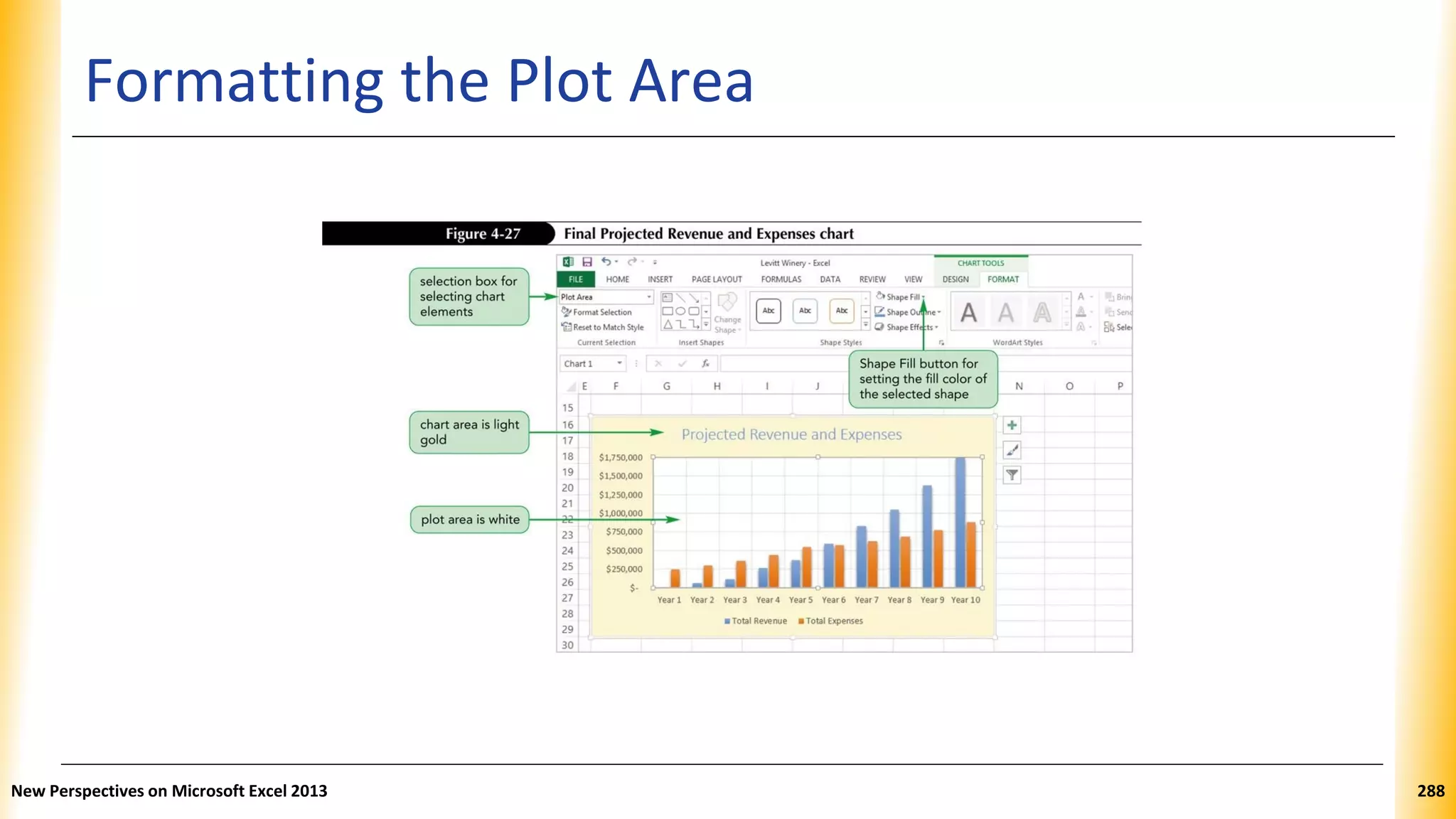Viewport: 1456px width, 819px height.
Task: Click the Chart Elements plus button
Action: [x=1012, y=425]
